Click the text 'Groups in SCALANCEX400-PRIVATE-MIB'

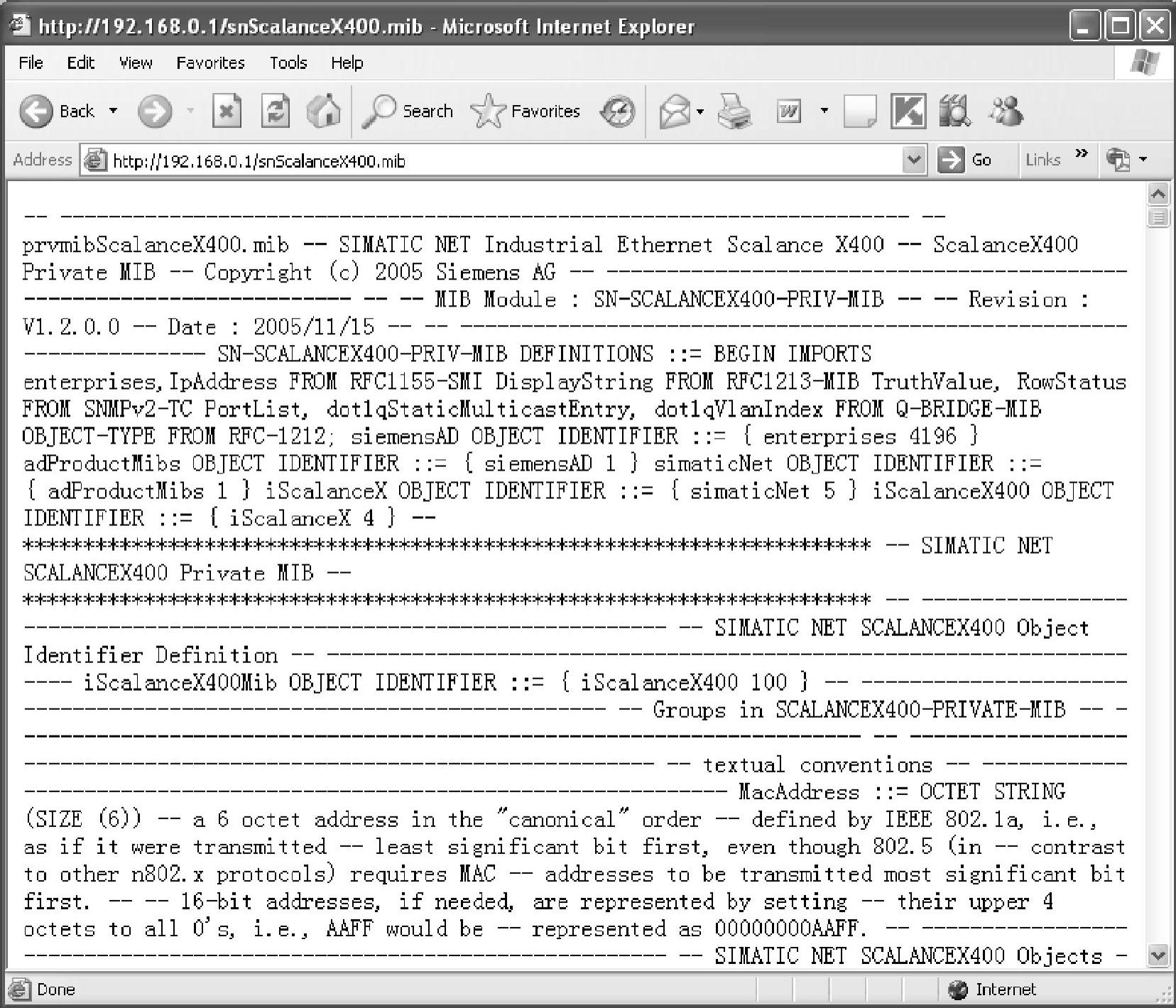[859, 711]
